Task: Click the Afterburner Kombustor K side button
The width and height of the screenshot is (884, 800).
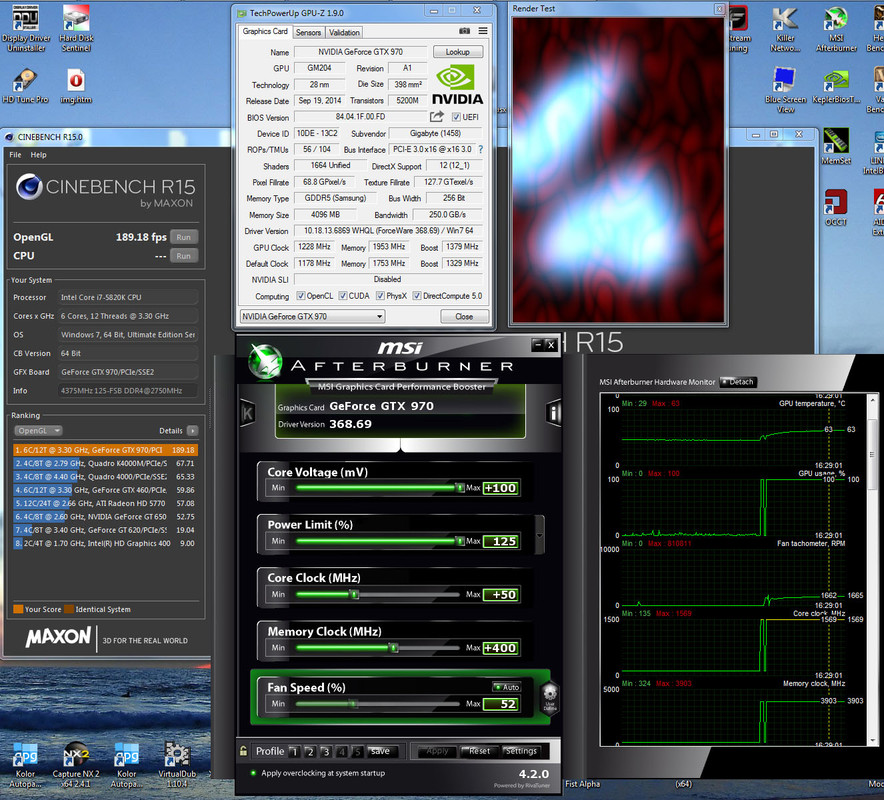Action: pyautogui.click(x=247, y=414)
